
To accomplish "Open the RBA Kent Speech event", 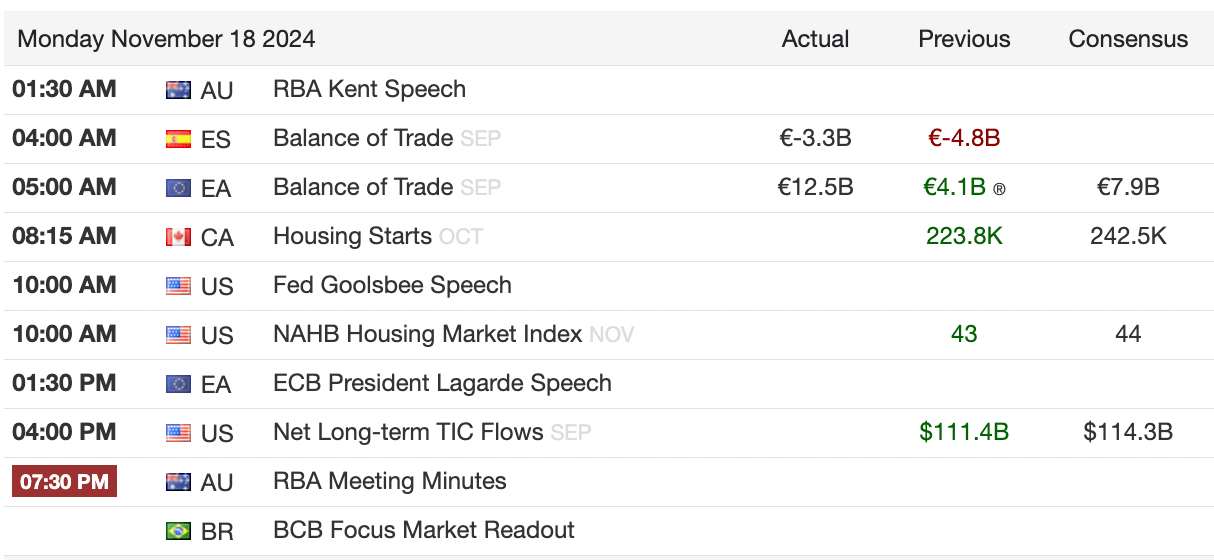I will tap(369, 89).
